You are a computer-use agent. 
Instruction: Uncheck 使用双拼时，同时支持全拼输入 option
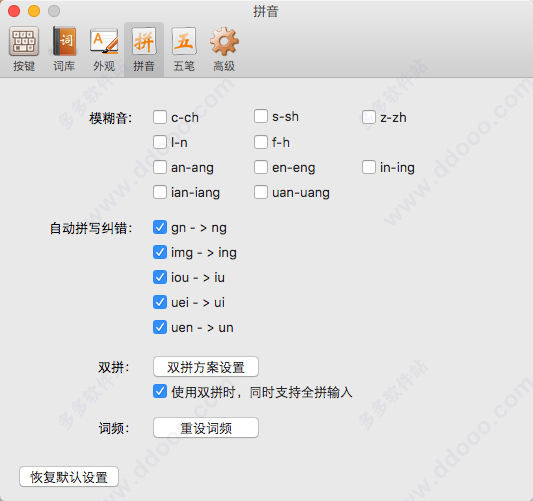pyautogui.click(x=160, y=392)
